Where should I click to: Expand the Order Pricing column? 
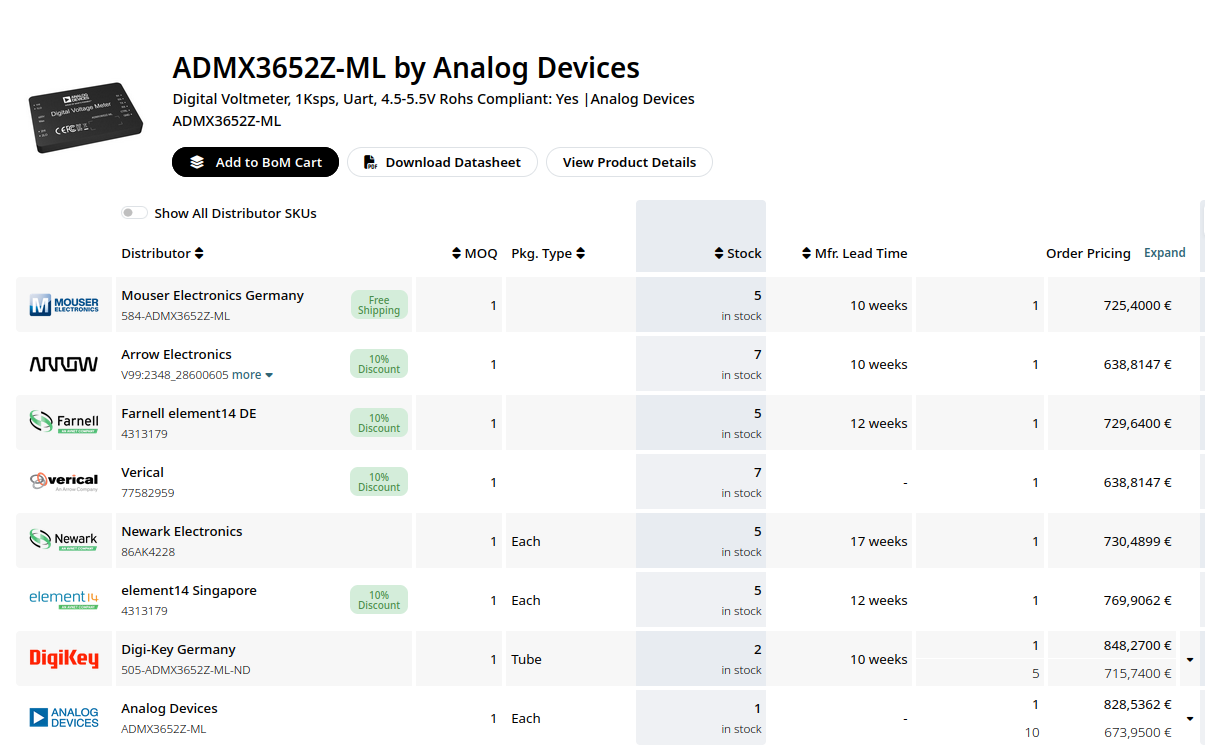pos(1165,253)
